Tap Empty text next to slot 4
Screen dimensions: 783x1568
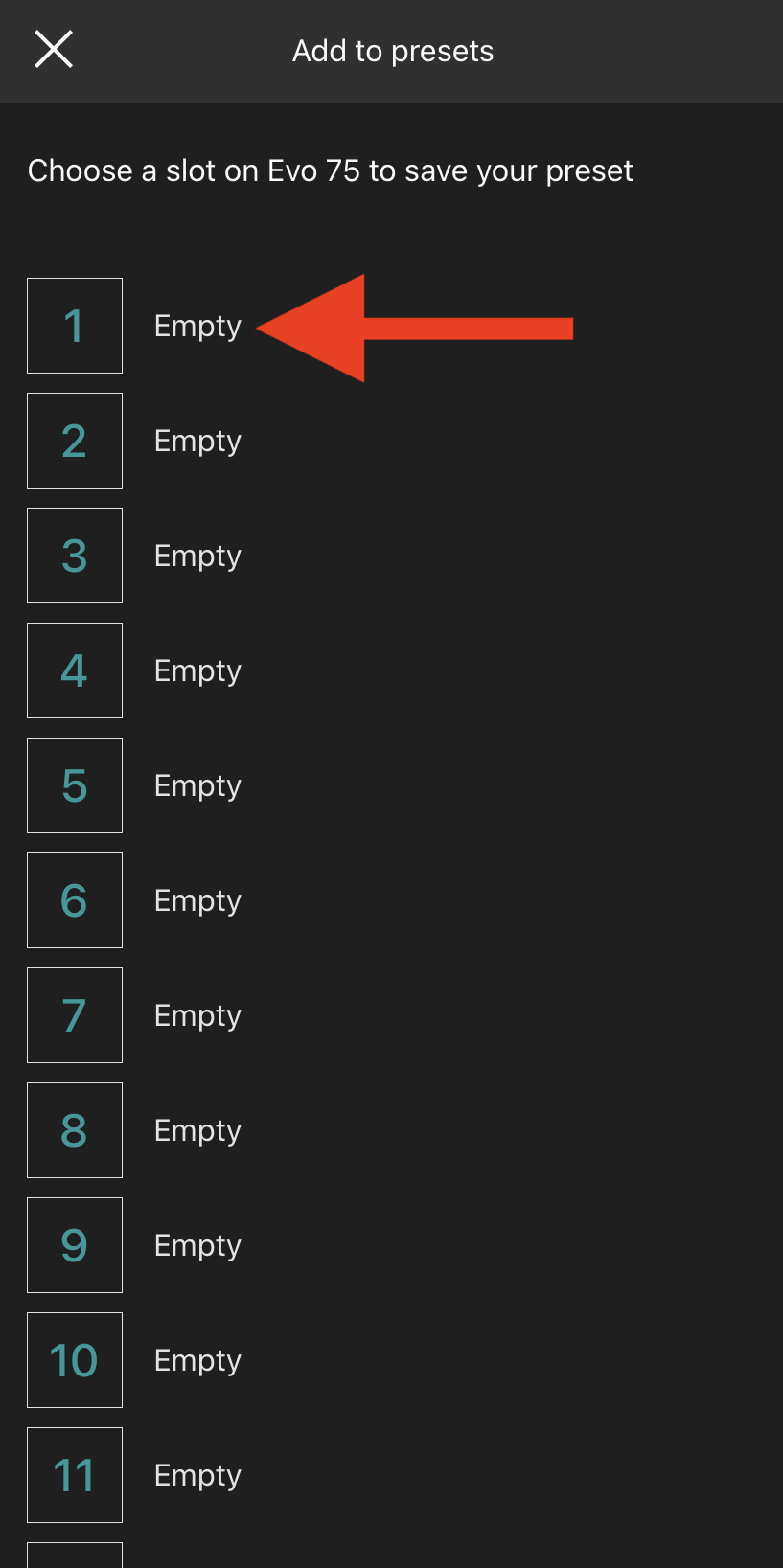(197, 671)
